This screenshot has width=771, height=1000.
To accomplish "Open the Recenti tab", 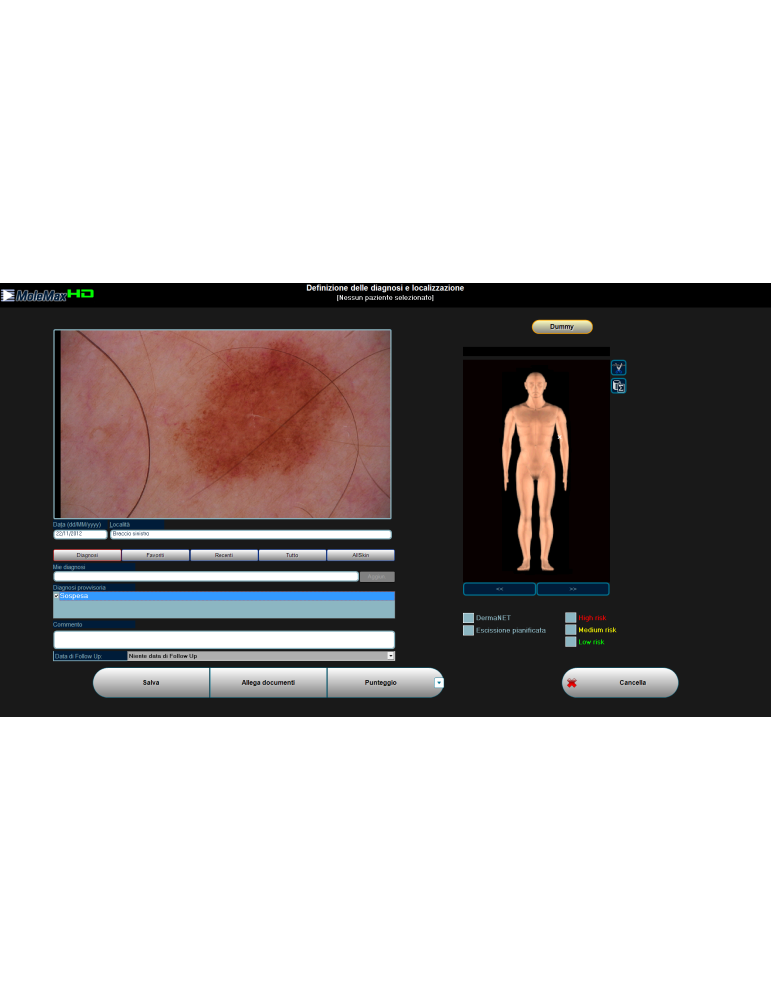I will [x=224, y=555].
